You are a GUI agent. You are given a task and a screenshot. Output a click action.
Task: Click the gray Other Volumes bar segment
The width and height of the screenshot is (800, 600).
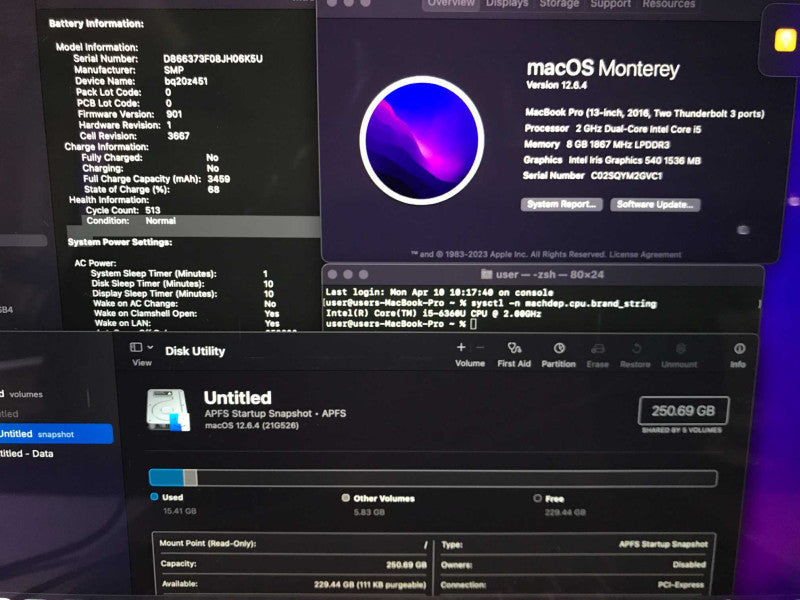190,478
